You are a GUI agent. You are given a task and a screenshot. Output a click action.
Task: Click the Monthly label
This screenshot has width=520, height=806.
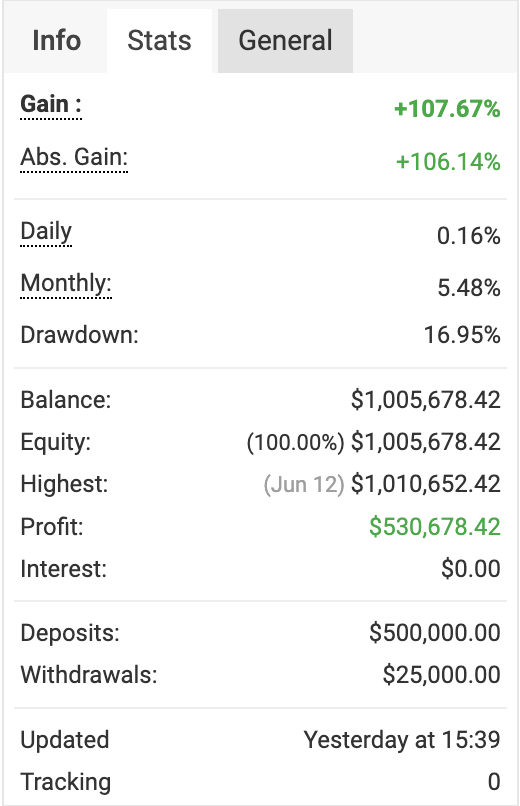tap(66, 284)
